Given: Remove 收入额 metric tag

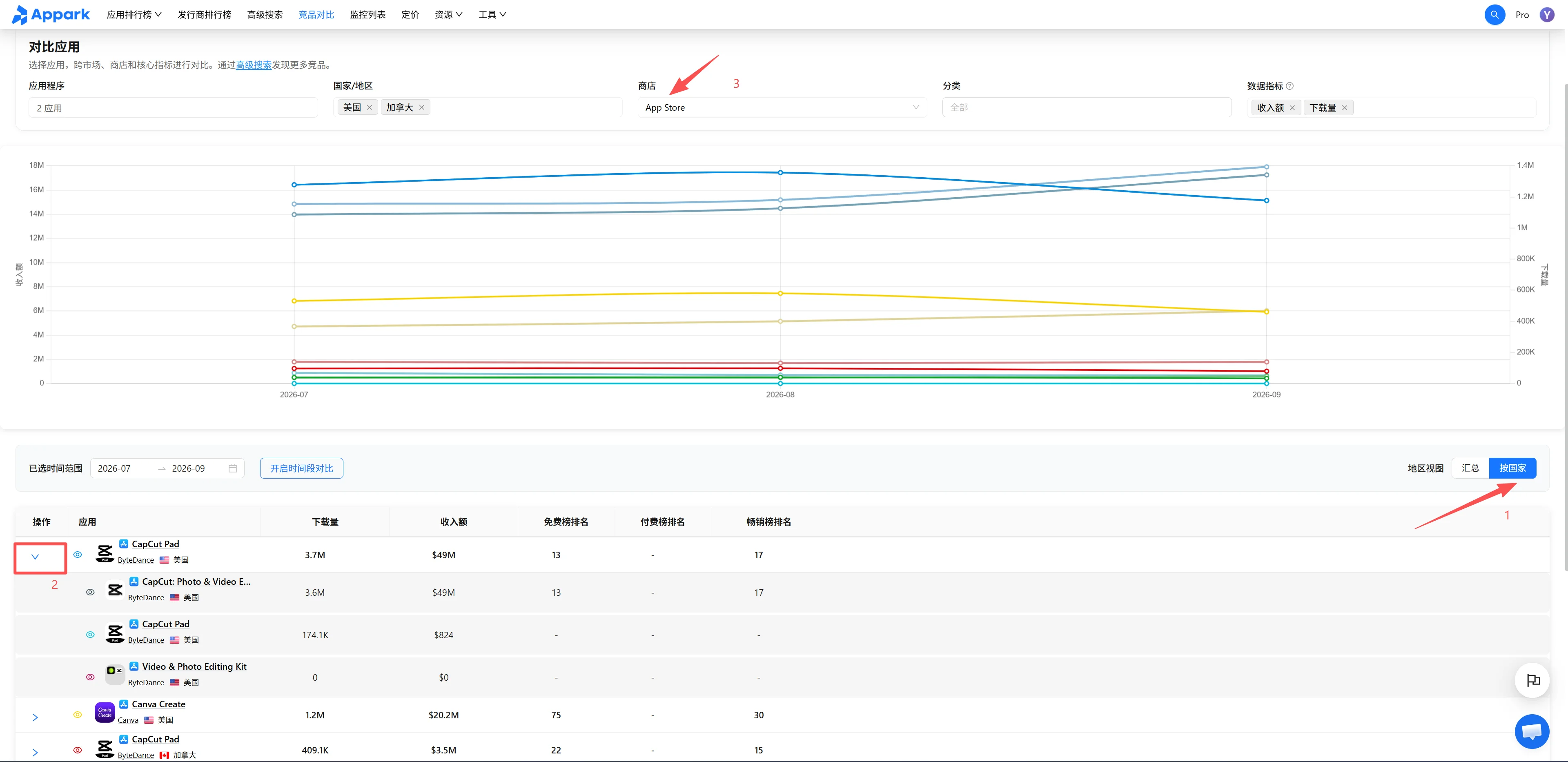Looking at the screenshot, I should (x=1292, y=108).
